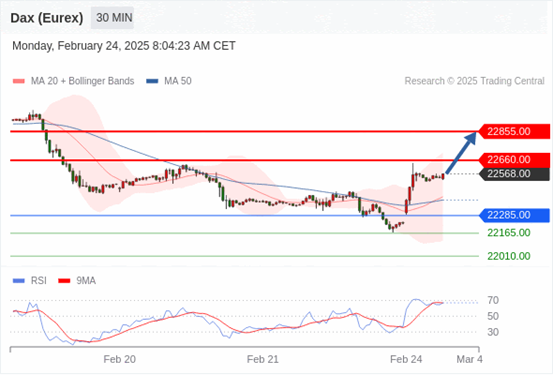Click the 22568.00 current price tag
Image resolution: width=553 pixels, height=375 pixels.
click(x=514, y=174)
